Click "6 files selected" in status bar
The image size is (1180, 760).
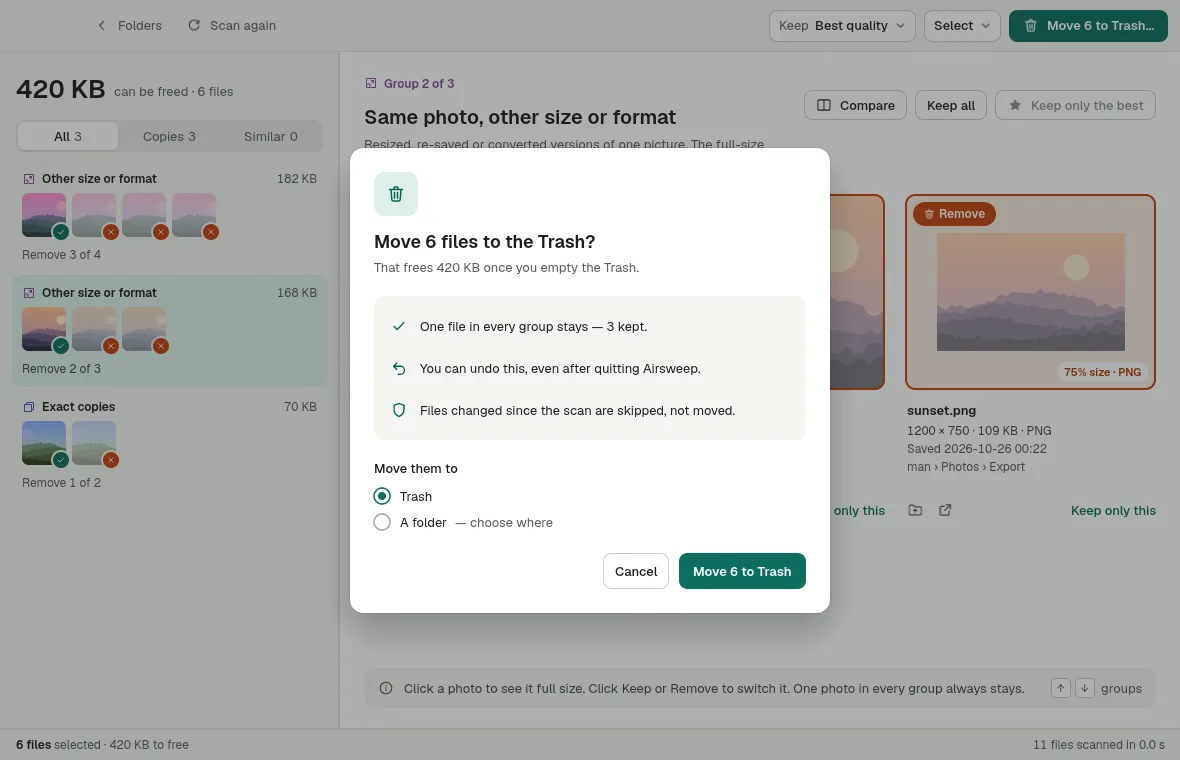click(59, 745)
